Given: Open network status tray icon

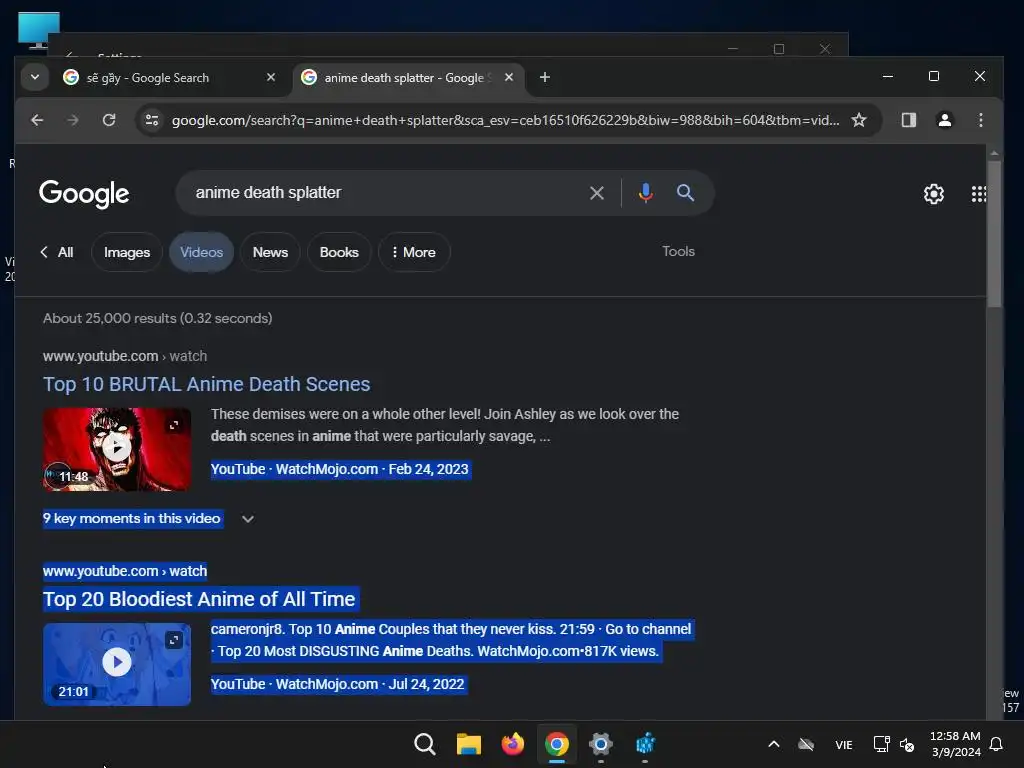Looking at the screenshot, I should 881,744.
